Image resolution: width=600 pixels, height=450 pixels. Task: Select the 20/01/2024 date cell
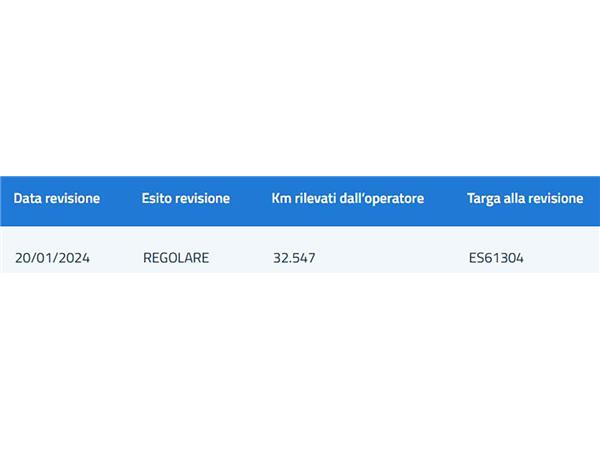[x=52, y=258]
